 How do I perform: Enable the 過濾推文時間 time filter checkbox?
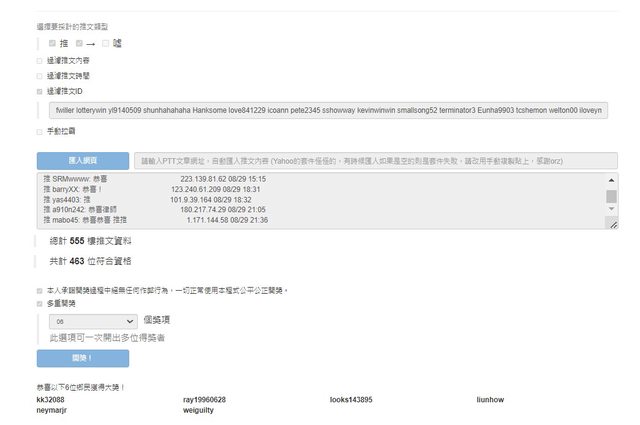(x=40, y=75)
